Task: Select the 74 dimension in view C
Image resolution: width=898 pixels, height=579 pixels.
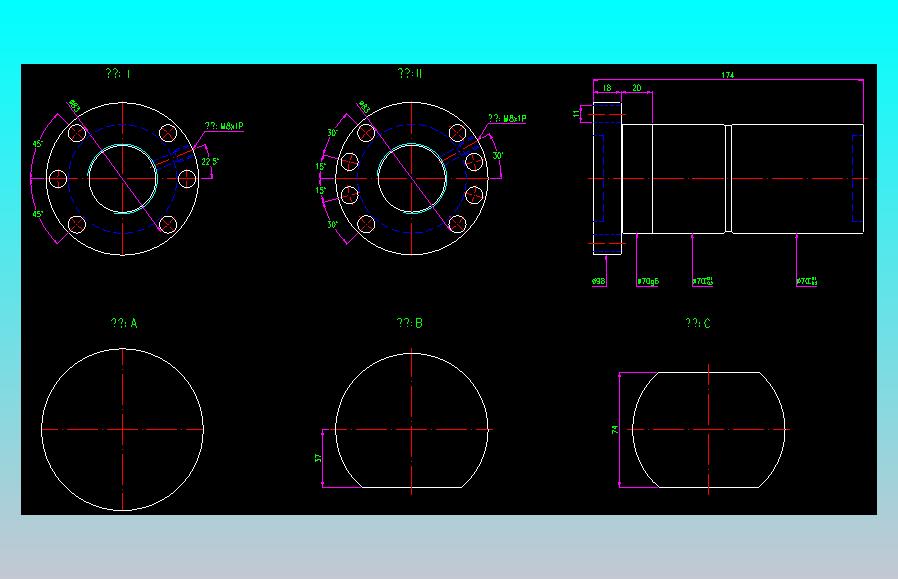Action: 615,430
